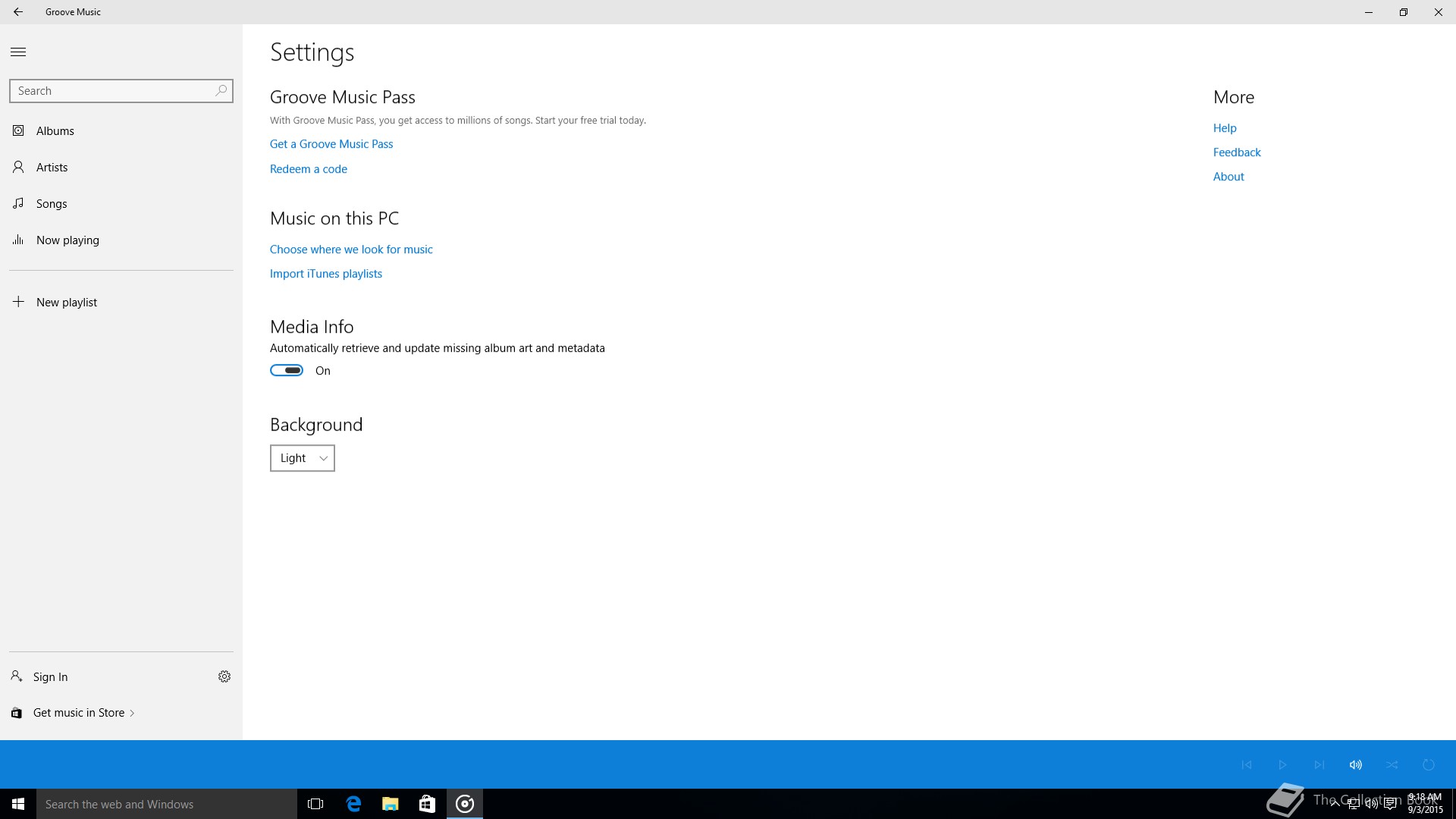Screen dimensions: 1456x819
Task: Skip to previous track
Action: pos(1247,764)
